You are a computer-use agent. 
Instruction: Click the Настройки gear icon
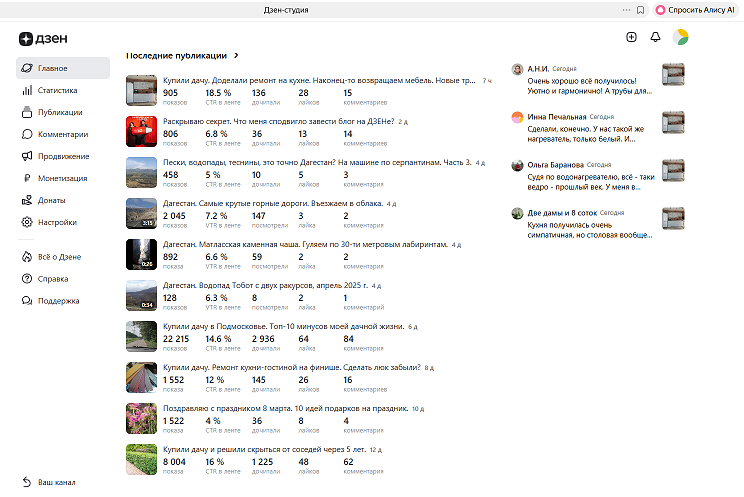tap(27, 222)
